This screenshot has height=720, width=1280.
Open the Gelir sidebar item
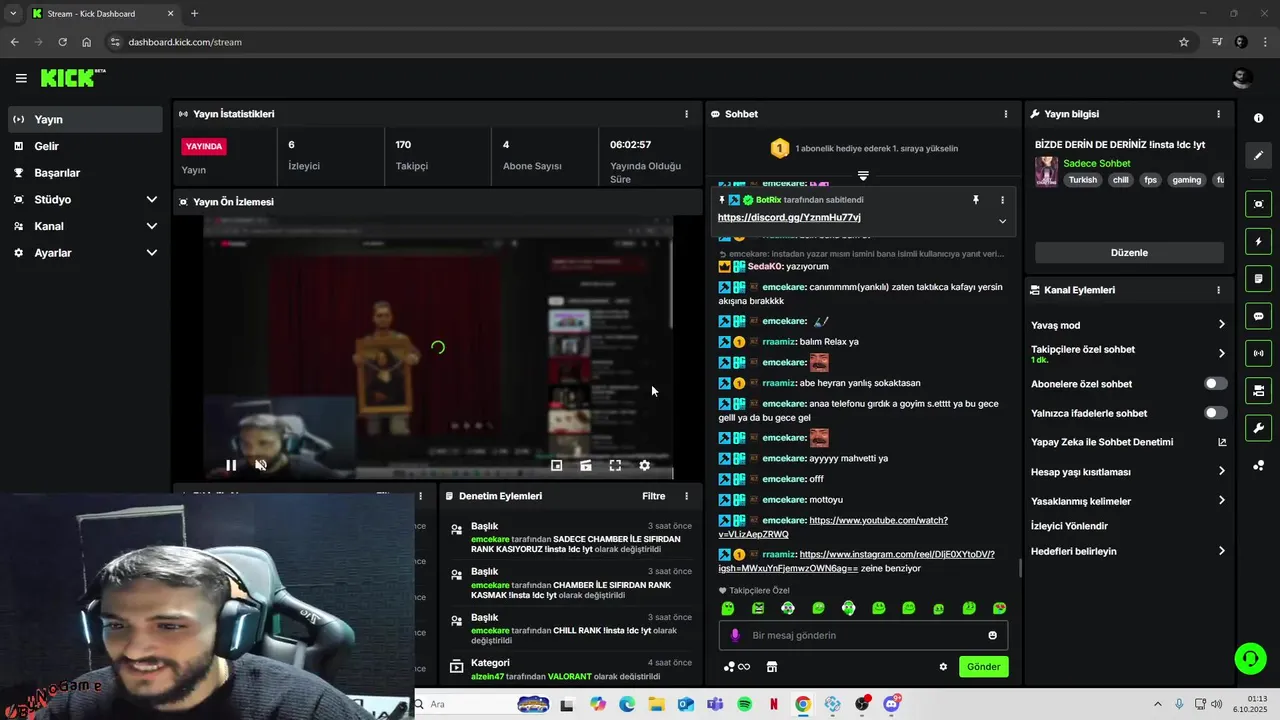point(85,146)
